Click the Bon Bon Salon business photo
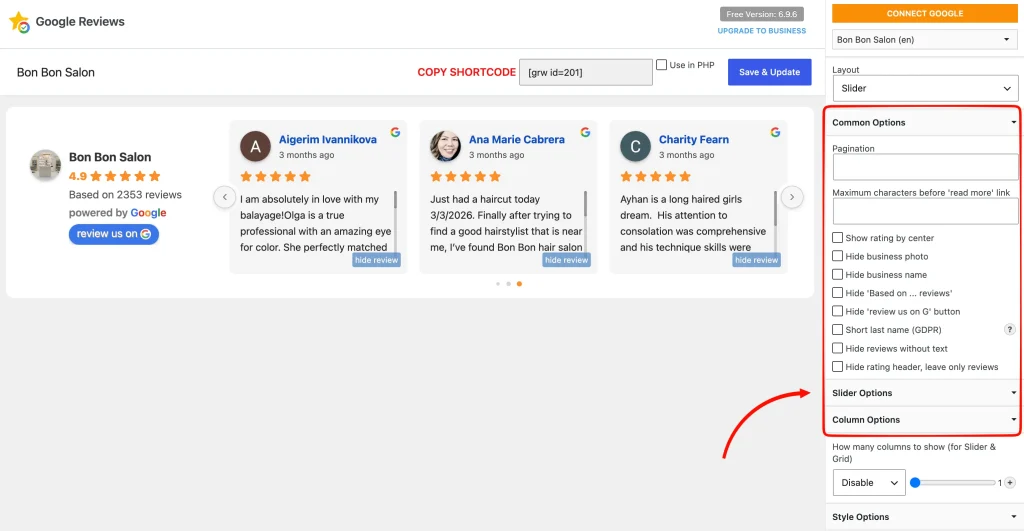This screenshot has height=531, width=1024. click(46, 165)
